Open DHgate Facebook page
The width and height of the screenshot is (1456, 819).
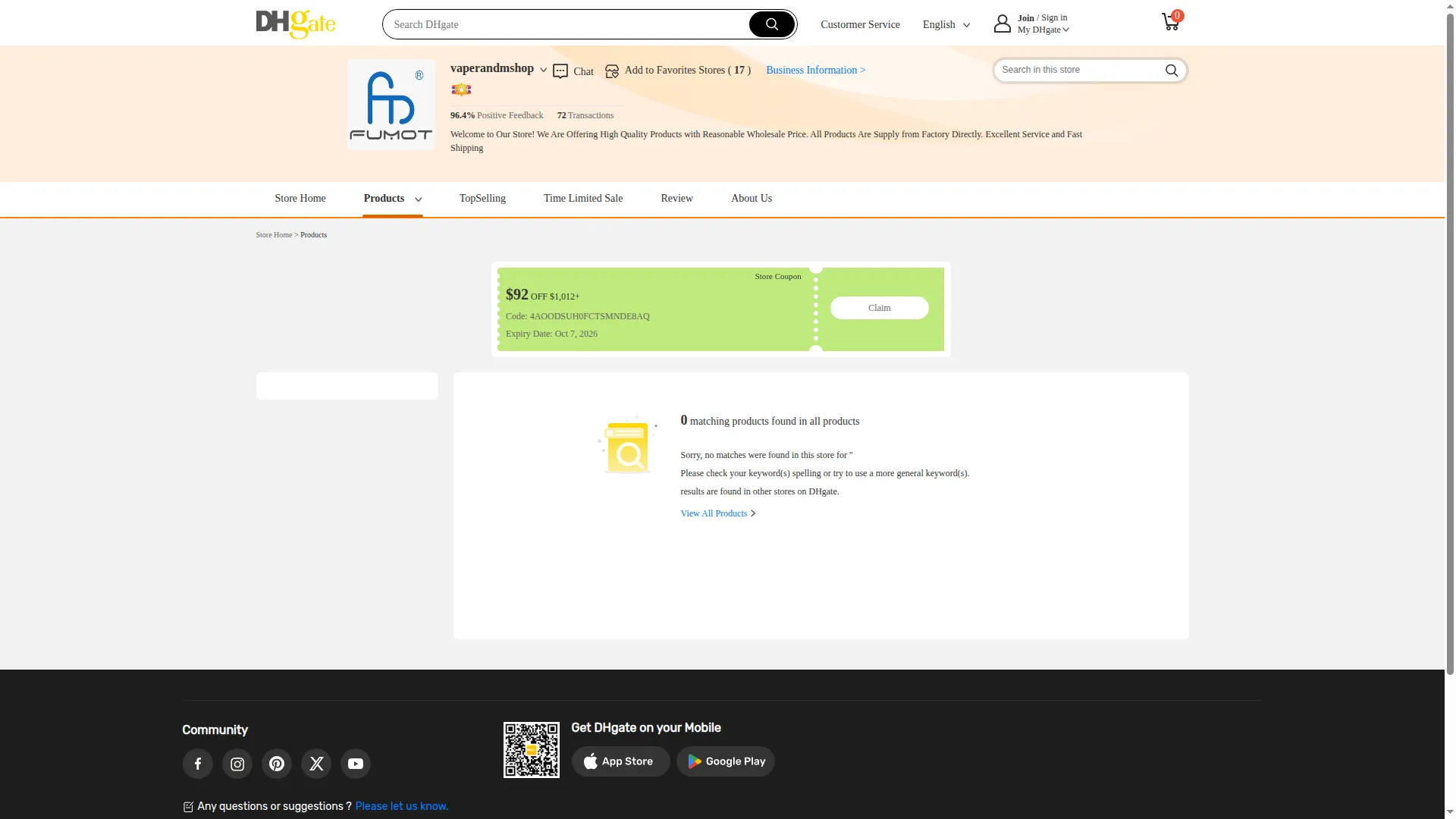pos(198,764)
